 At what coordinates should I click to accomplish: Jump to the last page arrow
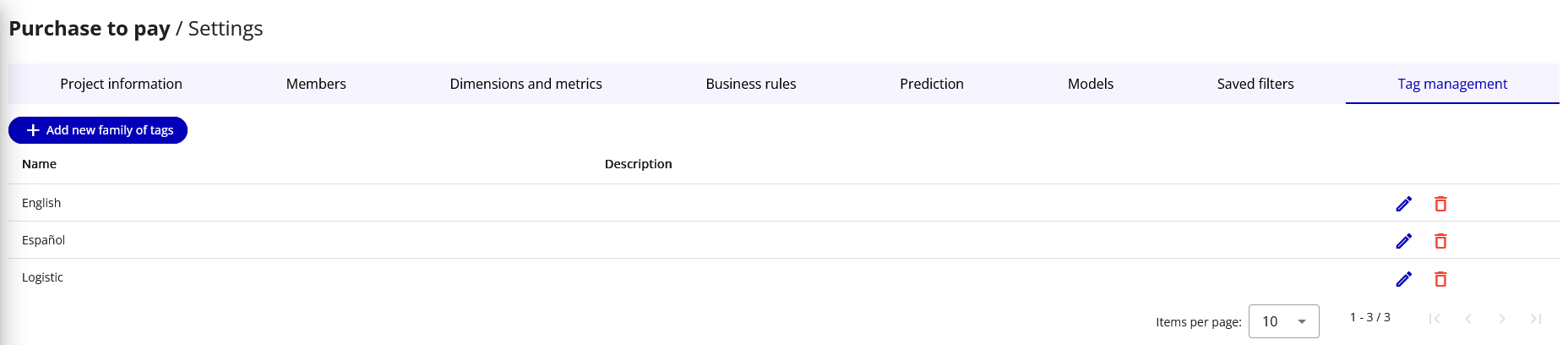(1536, 319)
